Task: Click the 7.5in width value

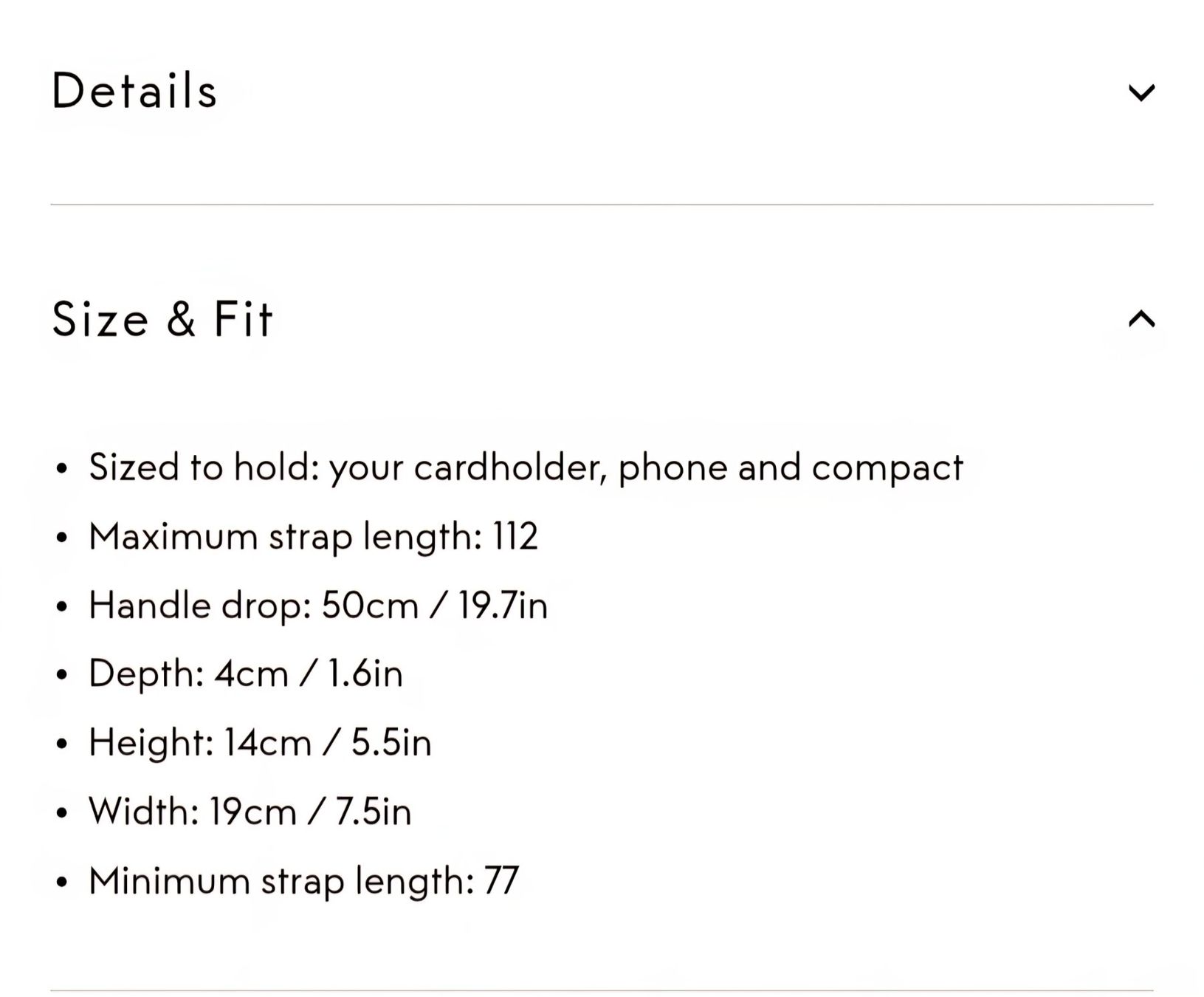Action: 373,812
